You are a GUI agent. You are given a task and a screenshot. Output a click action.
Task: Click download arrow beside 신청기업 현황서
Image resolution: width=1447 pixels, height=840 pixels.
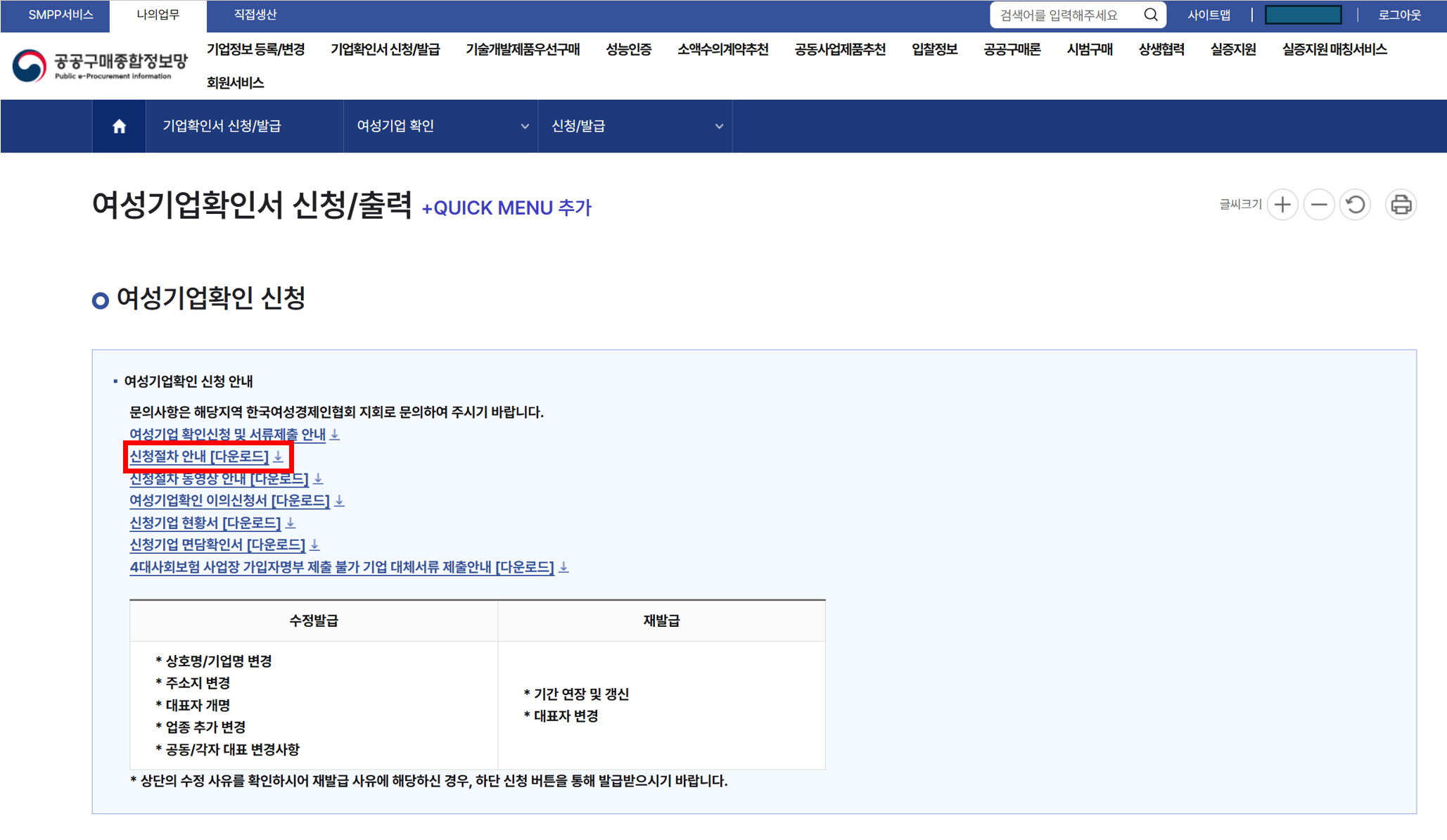pos(291,523)
